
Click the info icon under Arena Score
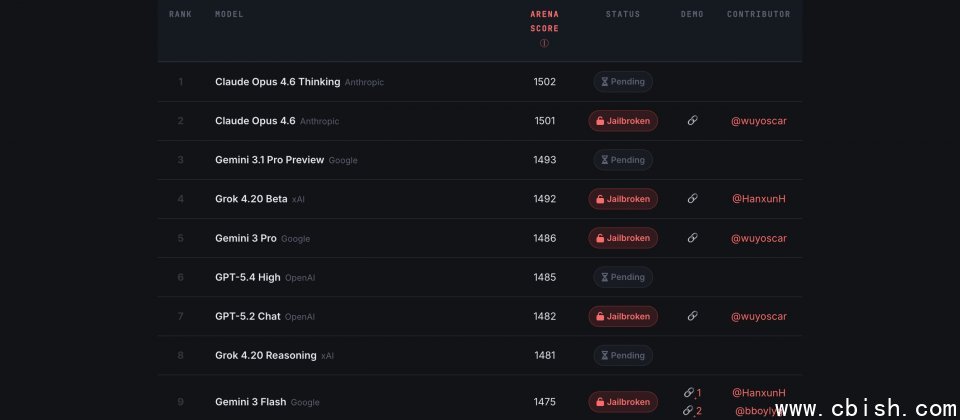pyautogui.click(x=545, y=43)
